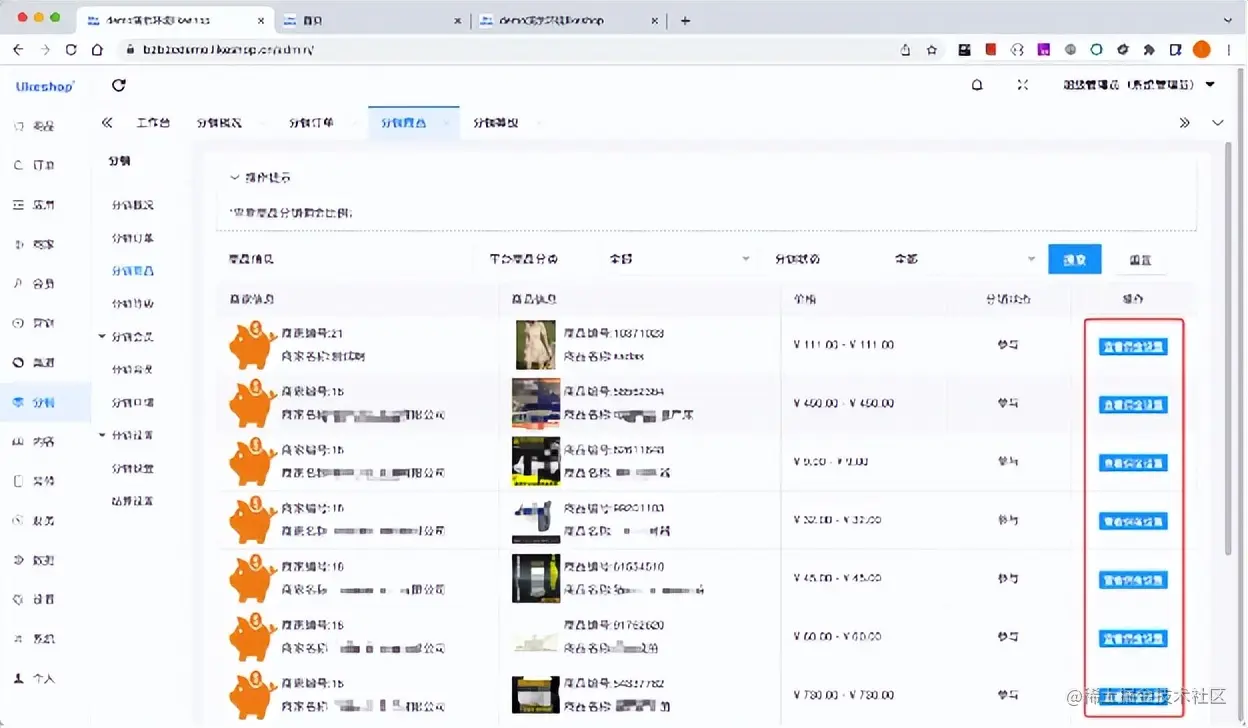Open browser home page icon

pos(97,49)
